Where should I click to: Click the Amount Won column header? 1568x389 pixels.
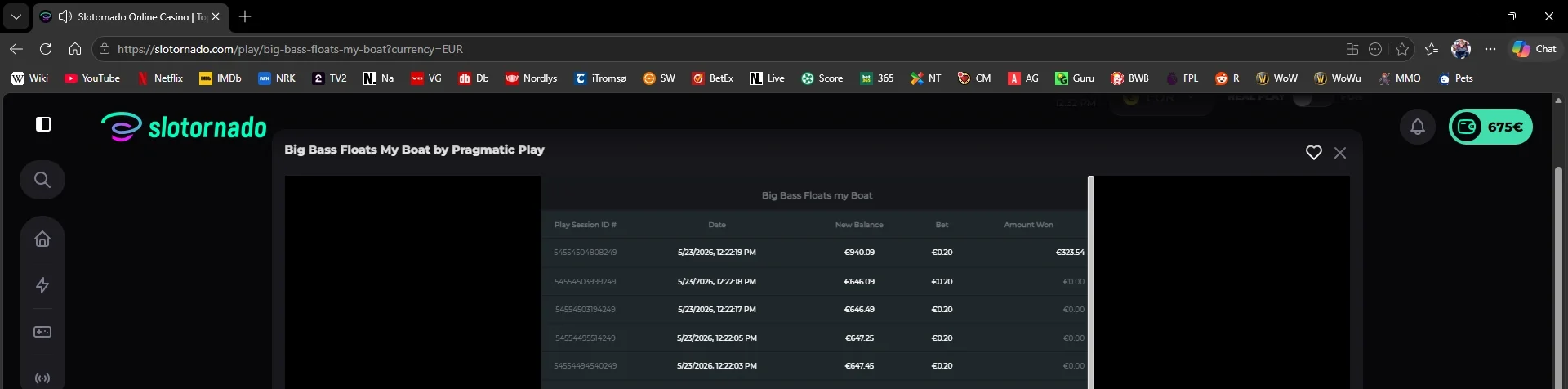coord(1028,225)
